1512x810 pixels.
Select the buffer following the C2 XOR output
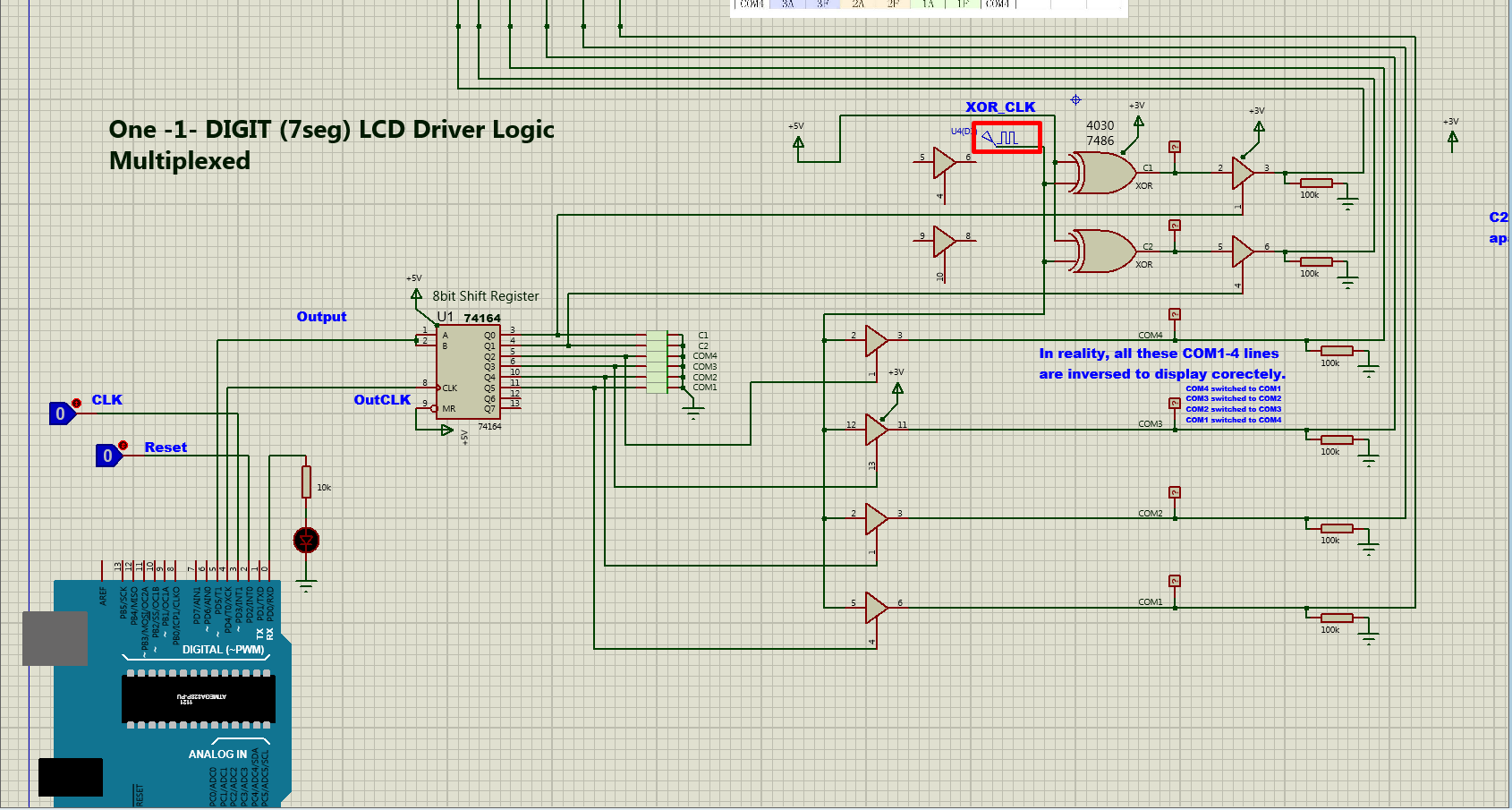click(x=1243, y=252)
